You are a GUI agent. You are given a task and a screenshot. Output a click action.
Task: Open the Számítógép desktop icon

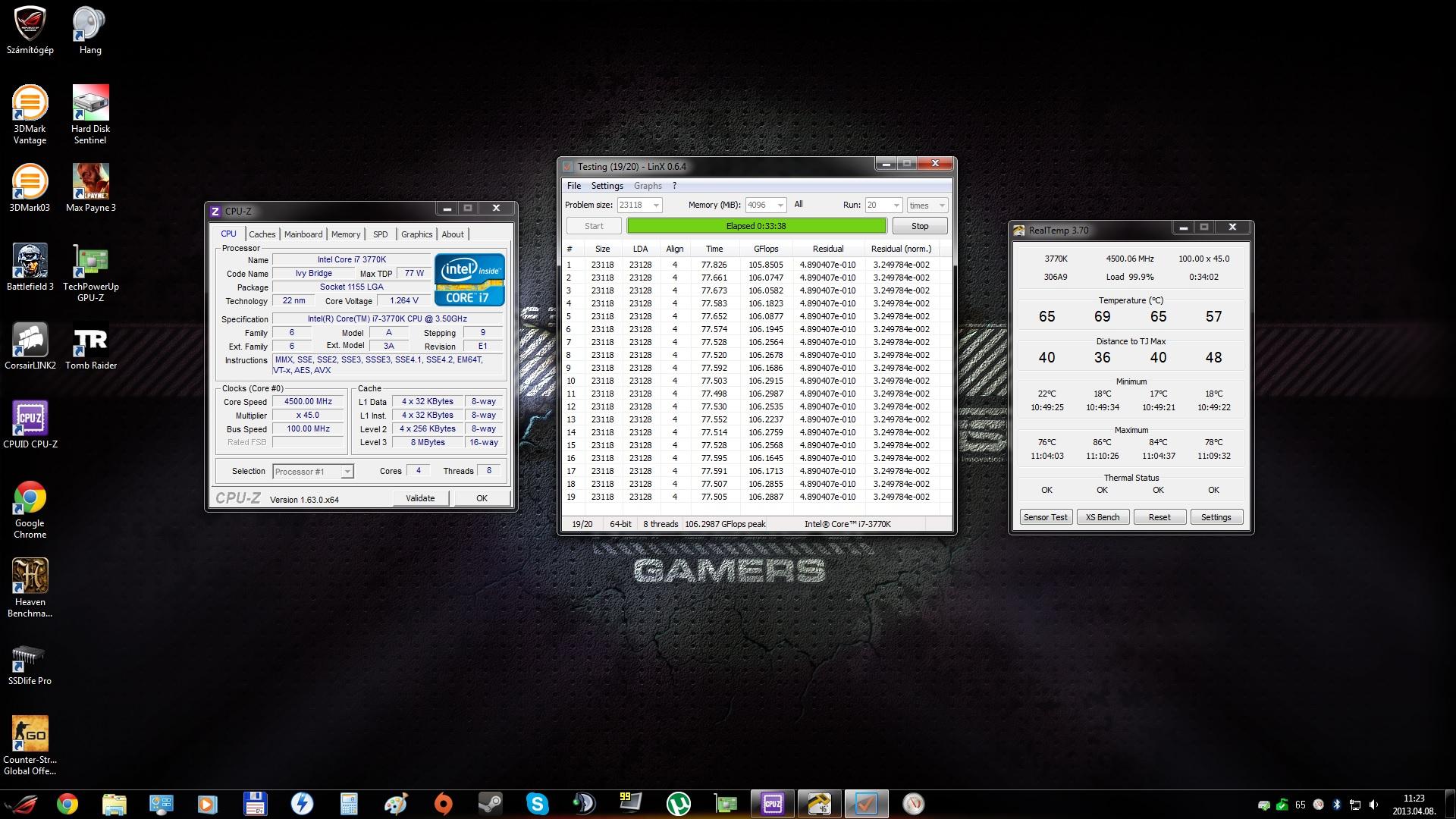(x=30, y=31)
